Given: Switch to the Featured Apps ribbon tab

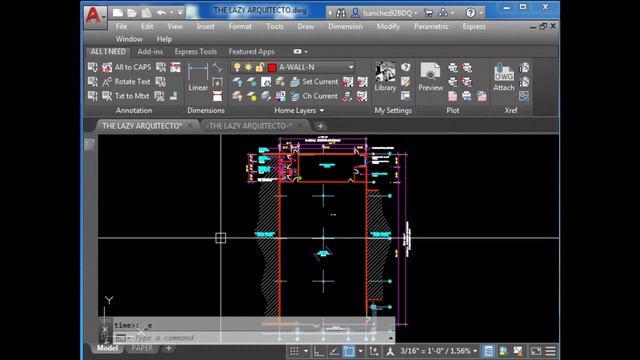Looking at the screenshot, I should point(251,51).
